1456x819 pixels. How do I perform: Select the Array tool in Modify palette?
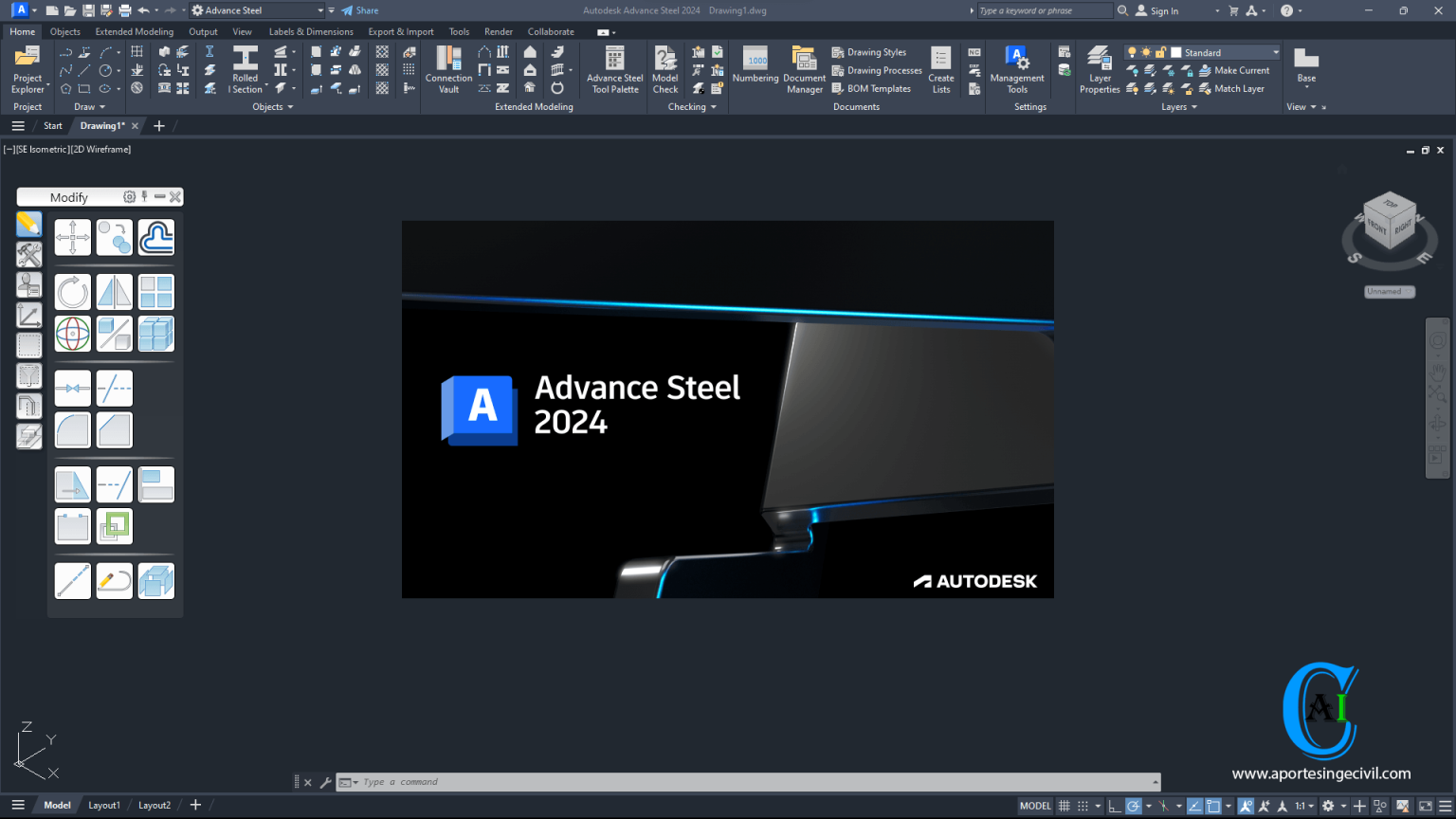pos(156,292)
